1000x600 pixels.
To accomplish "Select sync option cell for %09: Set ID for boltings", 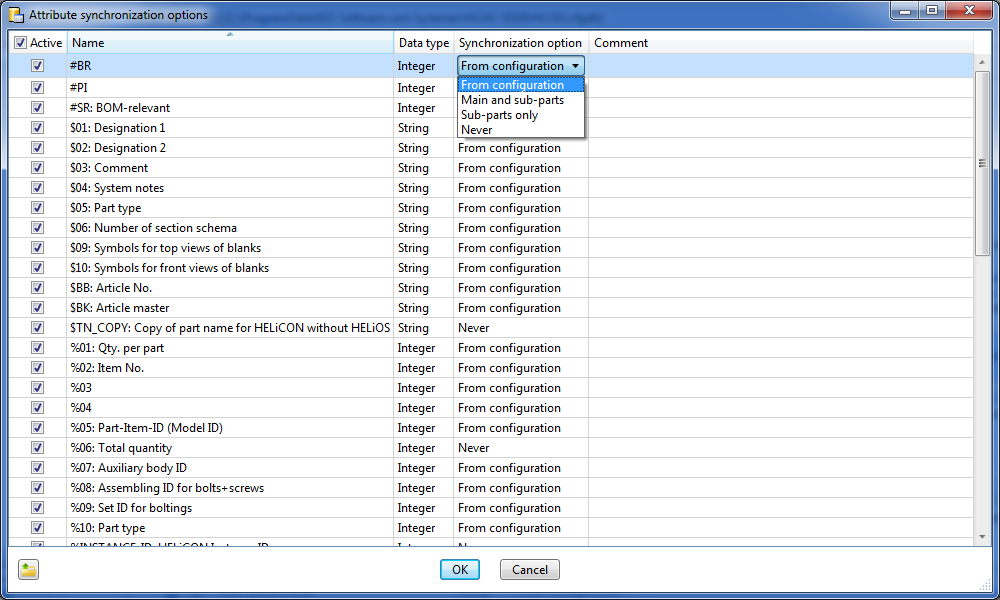I will click(520, 508).
